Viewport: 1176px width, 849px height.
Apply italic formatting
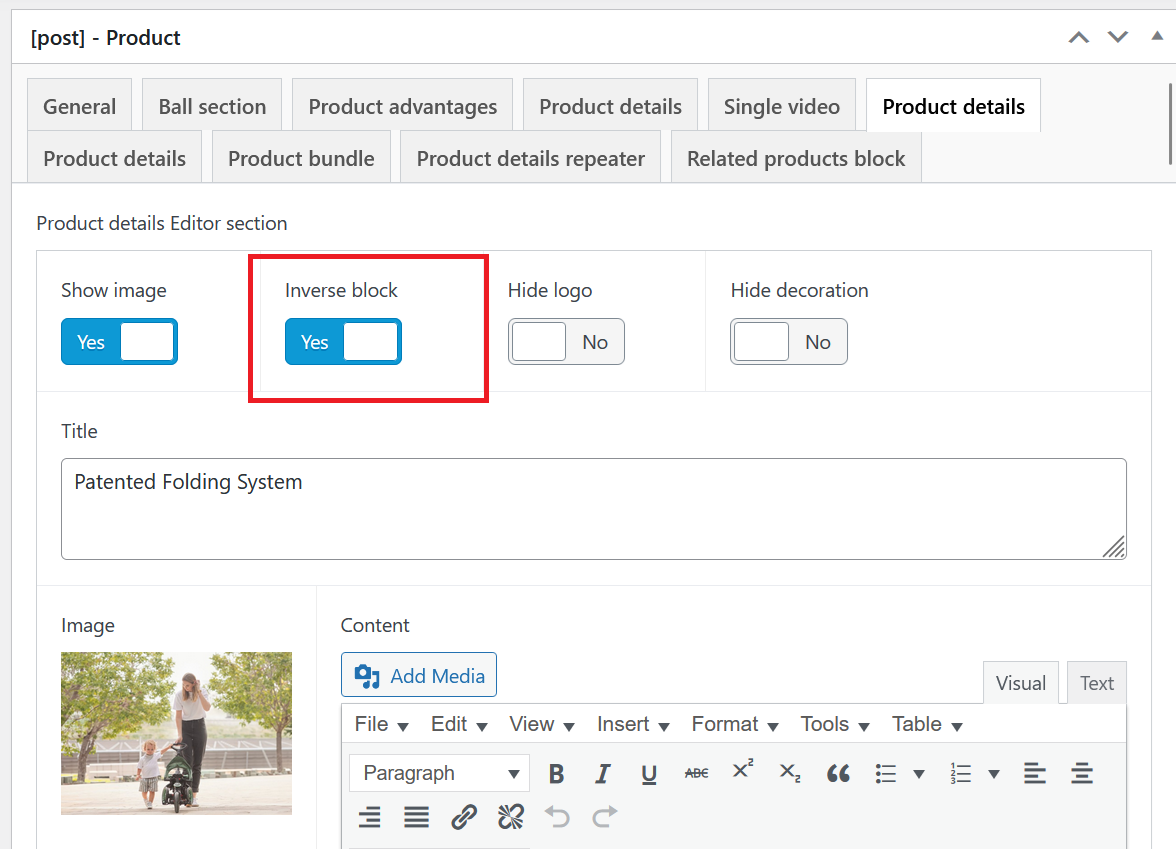[x=602, y=773]
